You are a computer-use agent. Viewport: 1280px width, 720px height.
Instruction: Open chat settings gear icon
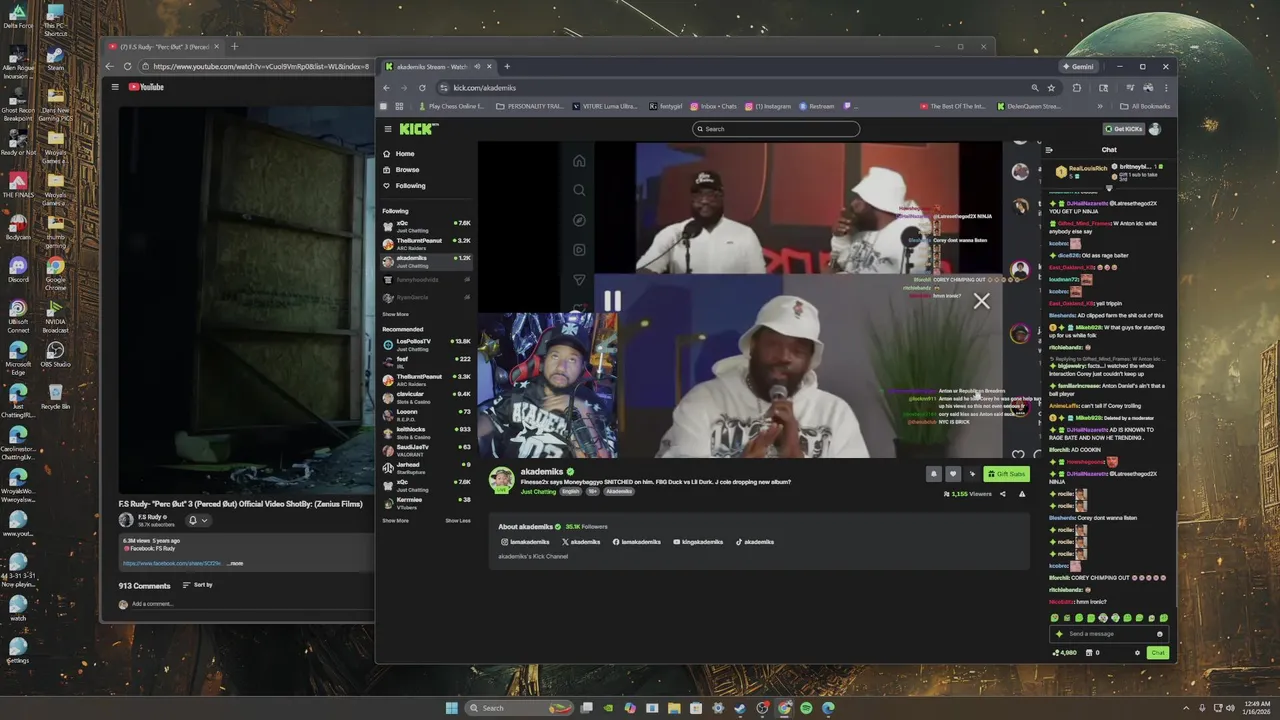(x=1137, y=653)
